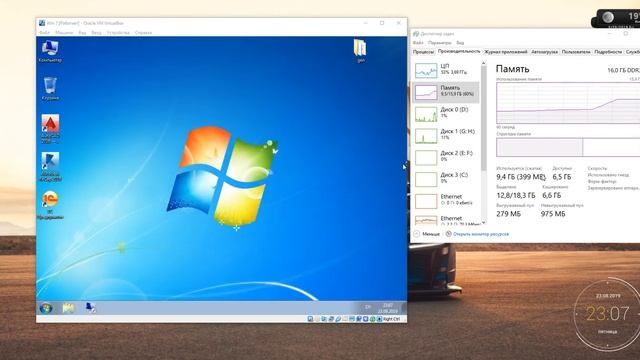This screenshot has height=360, width=640.
Task: Click the sidebar scrollbar up arrow
Action: click(x=484, y=63)
